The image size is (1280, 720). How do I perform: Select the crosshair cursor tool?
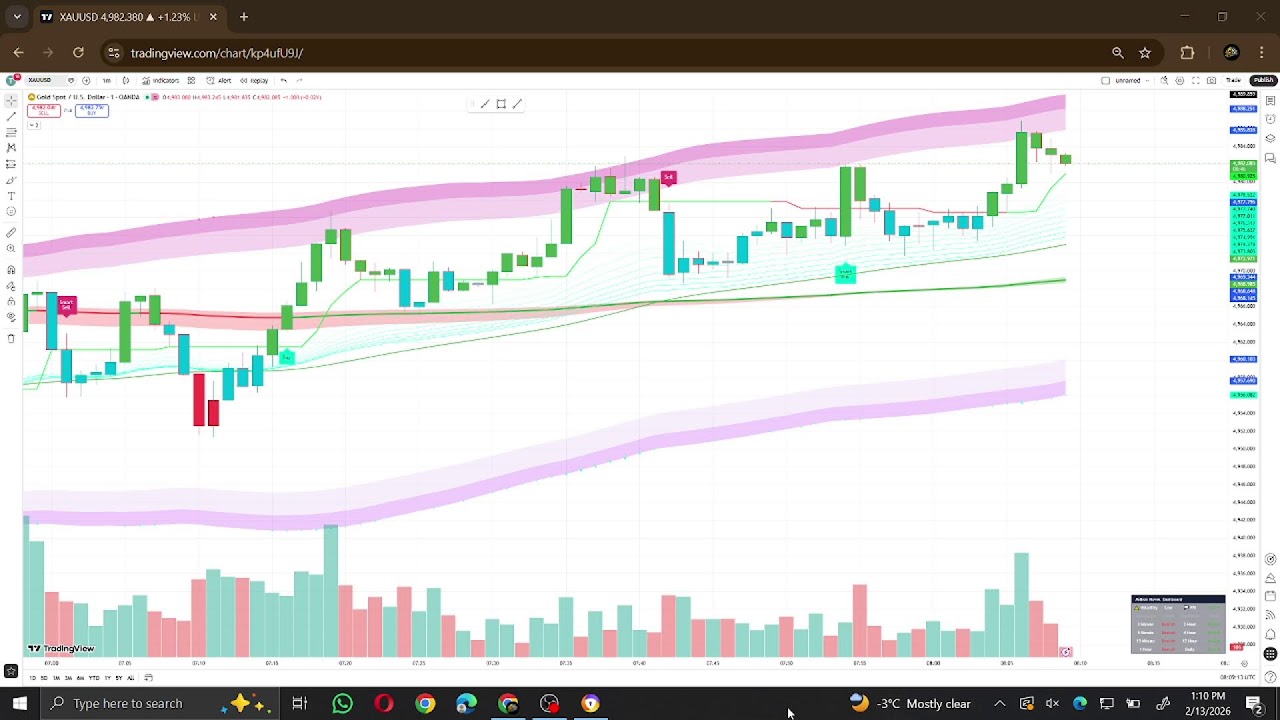pos(11,101)
